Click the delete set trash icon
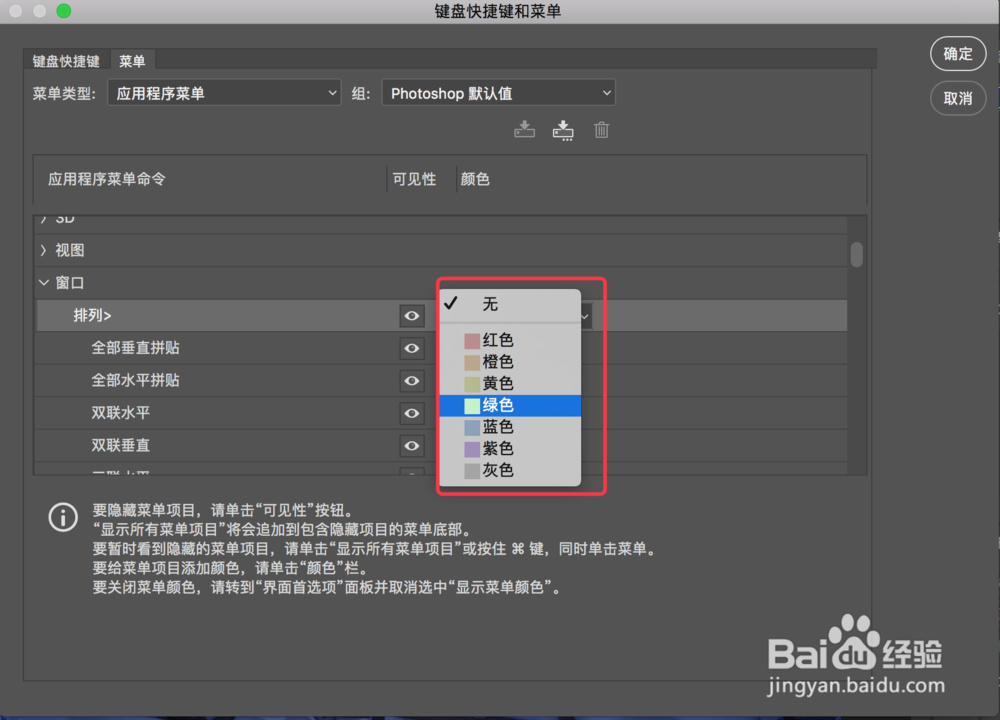Image resolution: width=1000 pixels, height=720 pixels. (601, 129)
